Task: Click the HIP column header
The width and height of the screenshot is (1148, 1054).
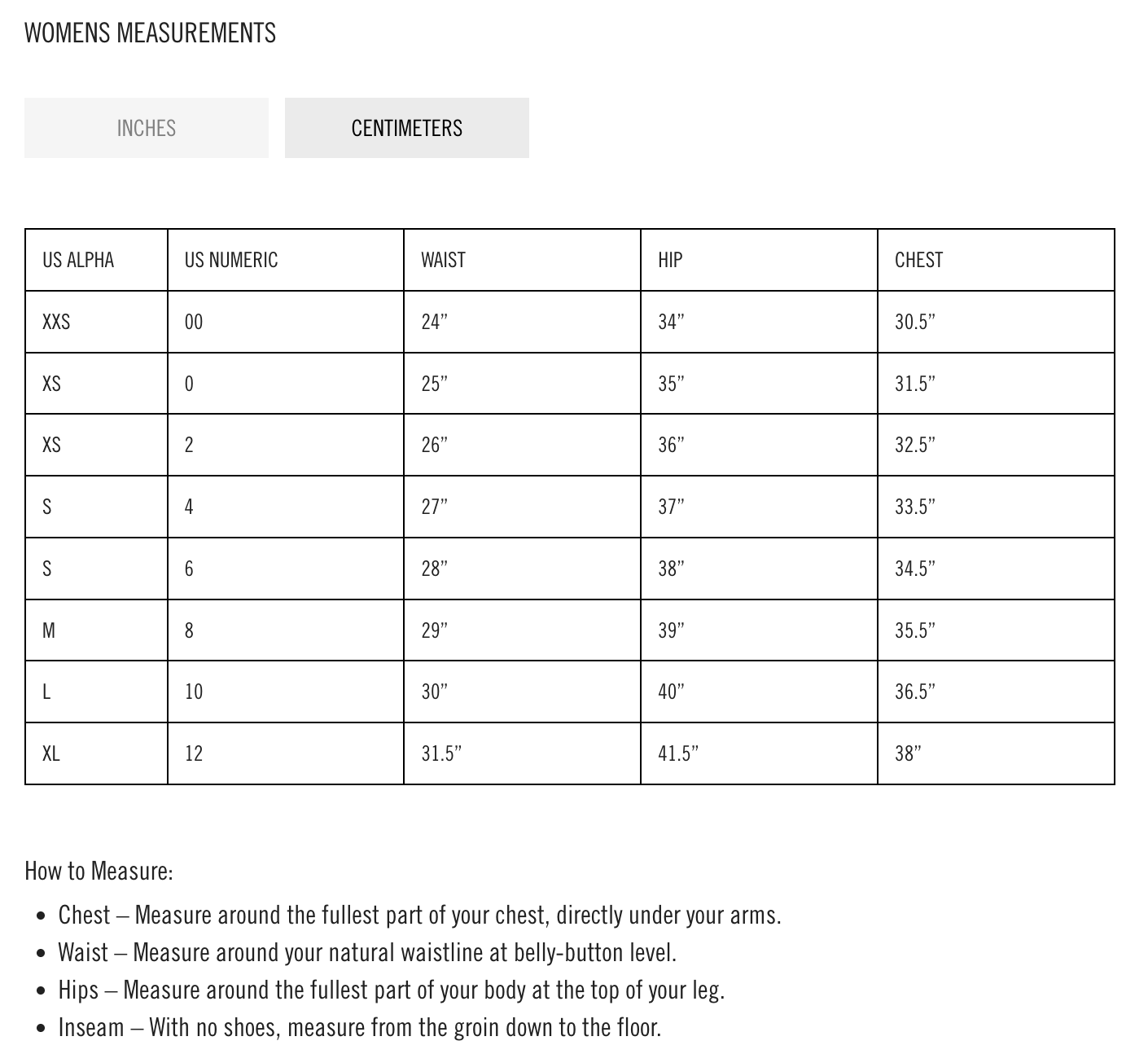Action: pyautogui.click(x=670, y=260)
